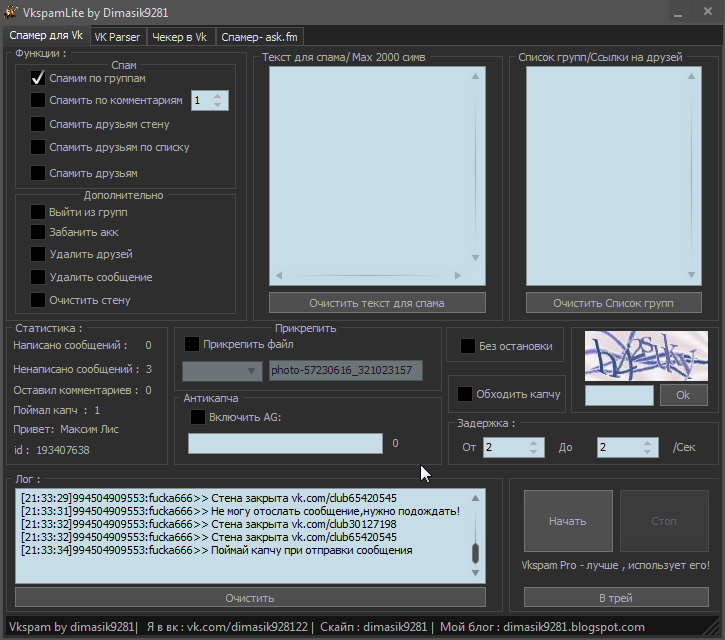Select the Спамер для Vk tab
The height and width of the screenshot is (640, 725).
tap(46, 36)
